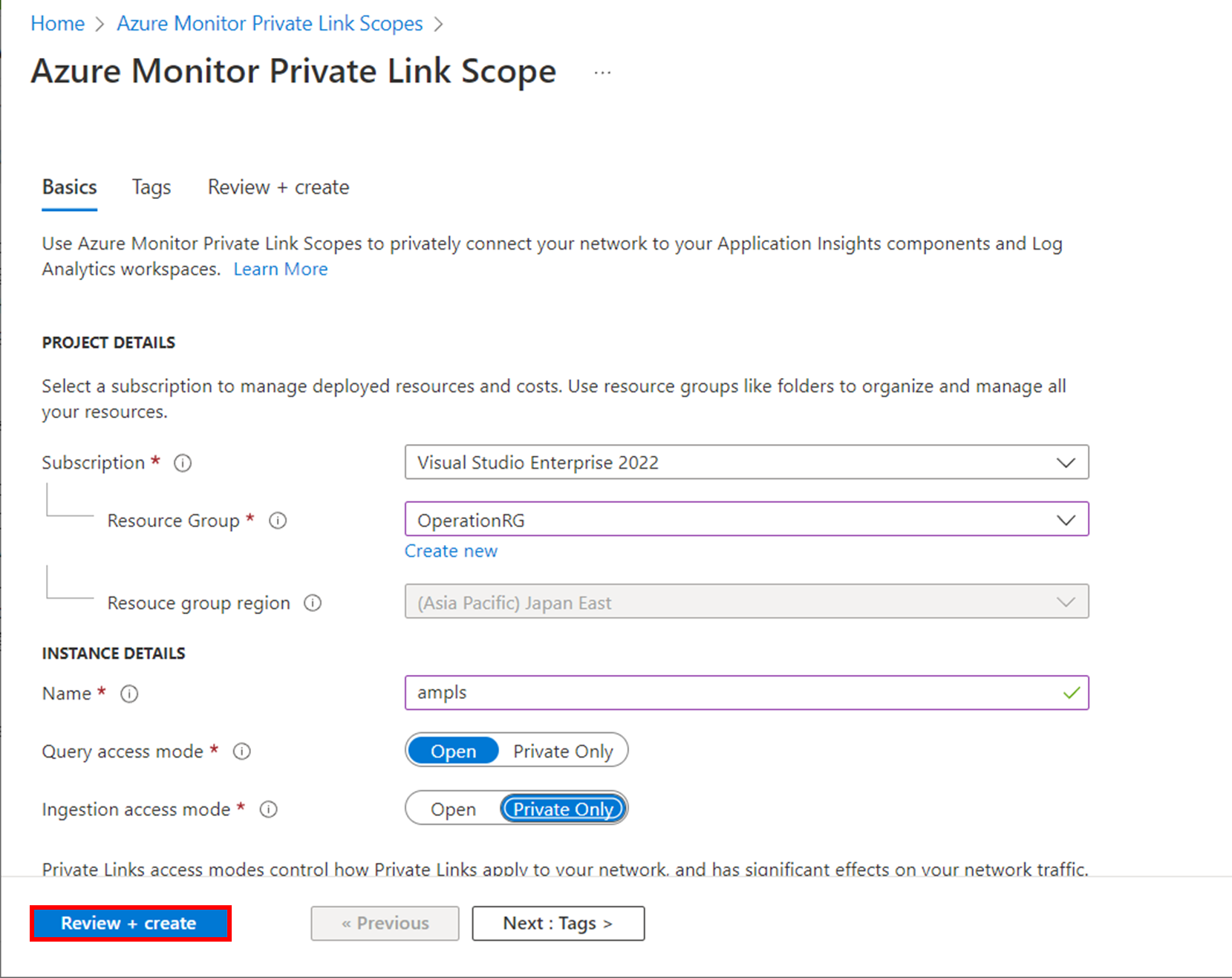Click the Review + create button
Image resolution: width=1232 pixels, height=978 pixels.
click(129, 923)
